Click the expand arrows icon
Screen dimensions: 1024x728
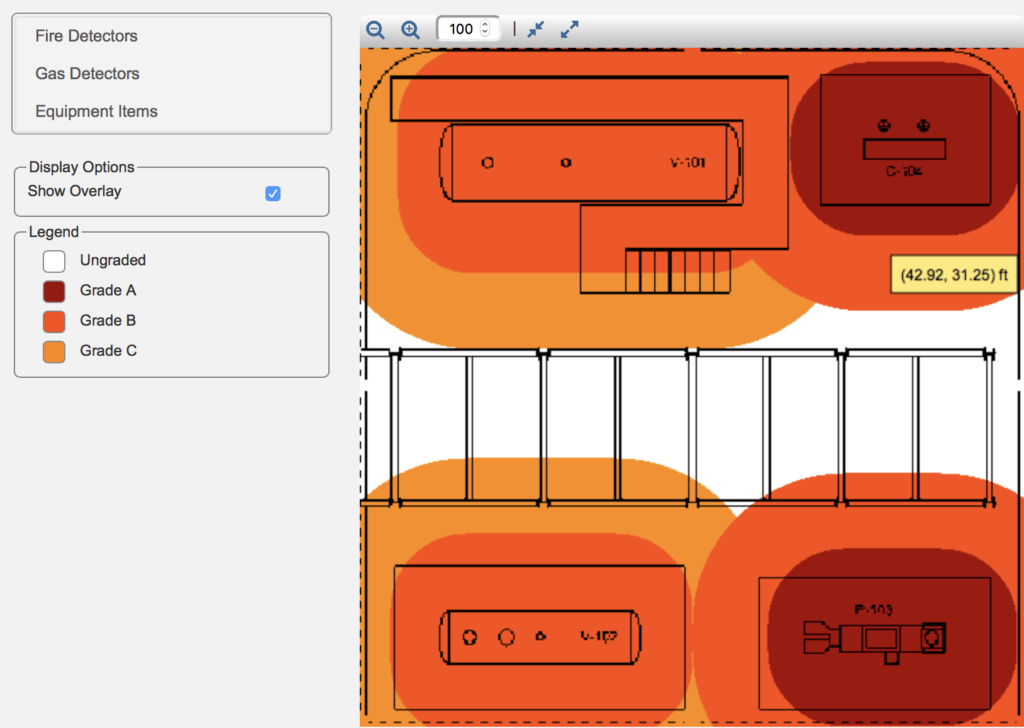[570, 30]
